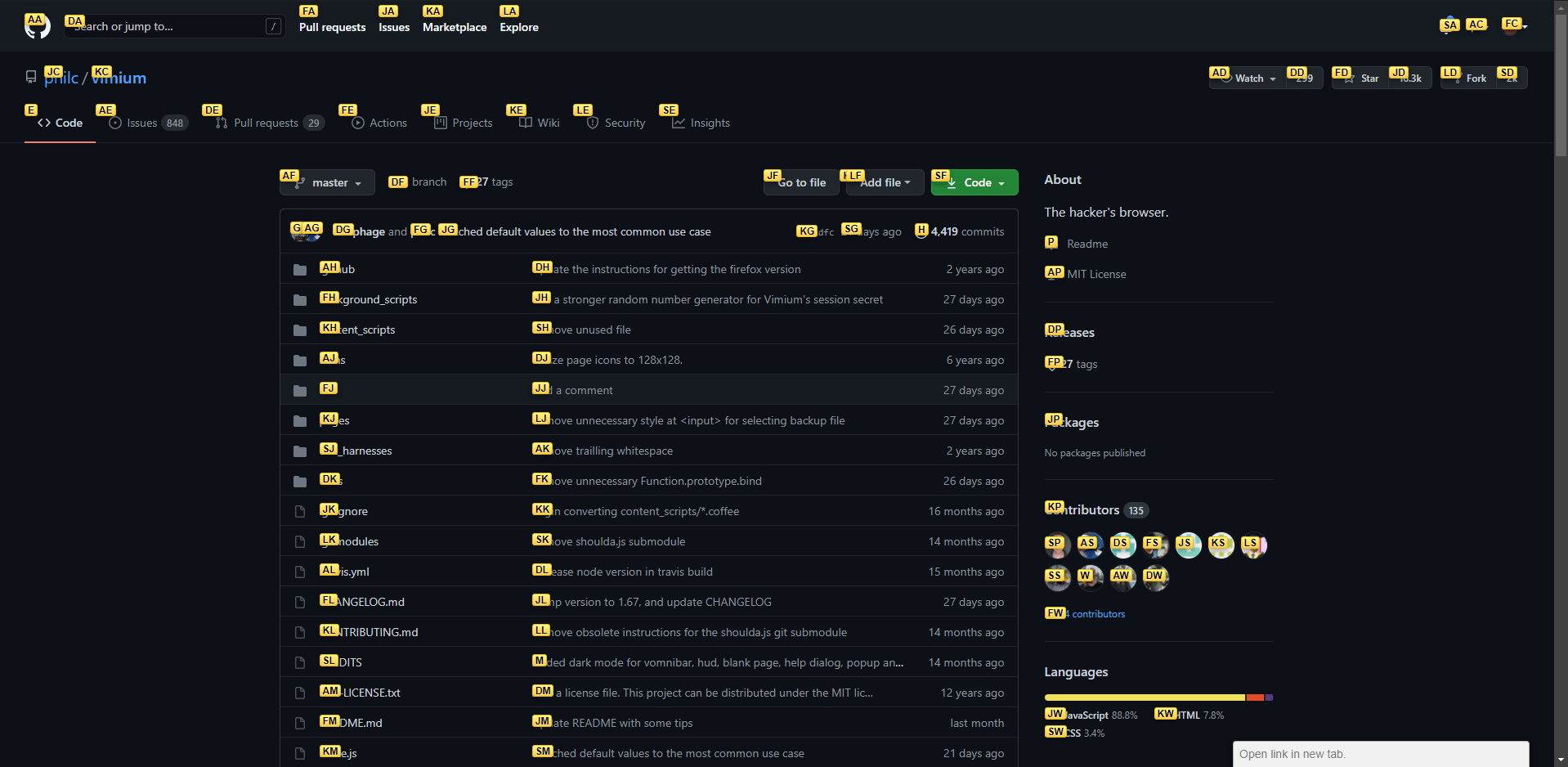Open the notifications bell
The width and height of the screenshot is (1568, 767).
(x=1449, y=26)
